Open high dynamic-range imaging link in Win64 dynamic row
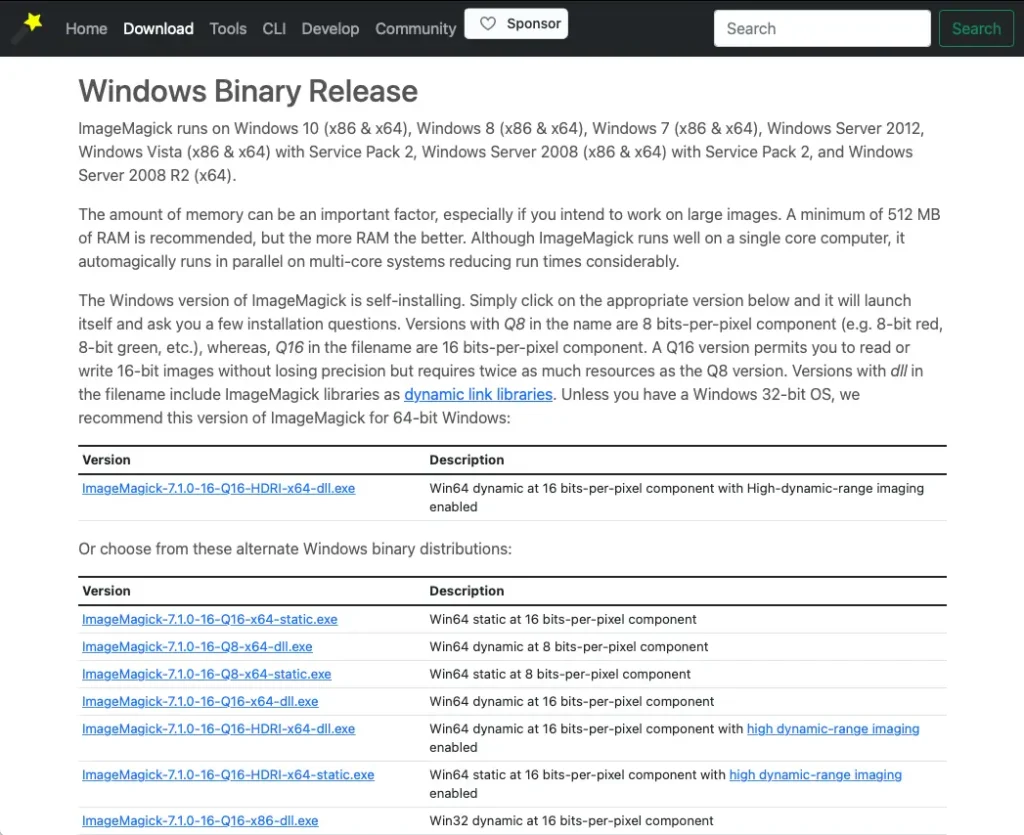The width and height of the screenshot is (1024, 835). [x=833, y=729]
